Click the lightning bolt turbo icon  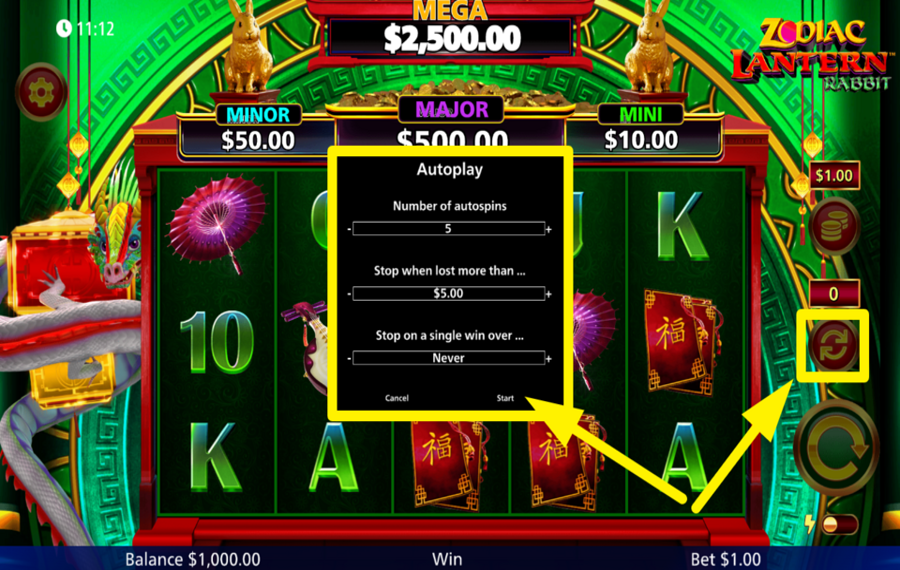(810, 524)
